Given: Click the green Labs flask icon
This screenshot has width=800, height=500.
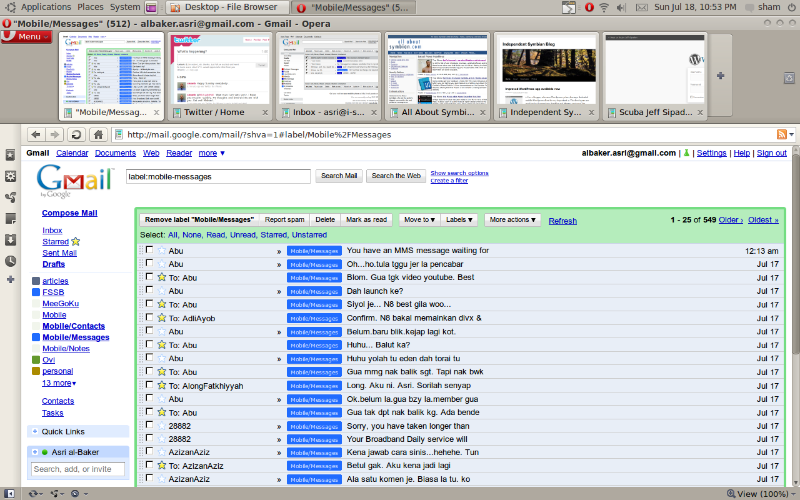Looking at the screenshot, I should (x=686, y=153).
